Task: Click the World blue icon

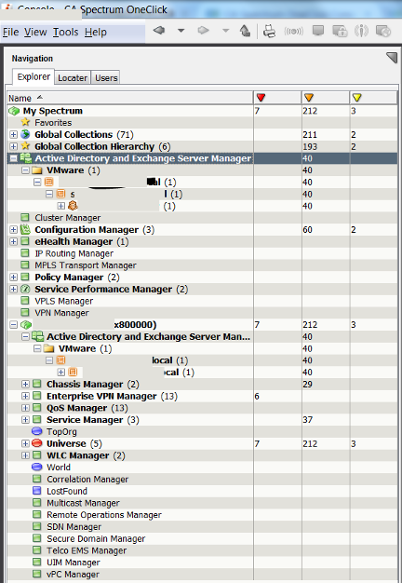Action: point(37,467)
